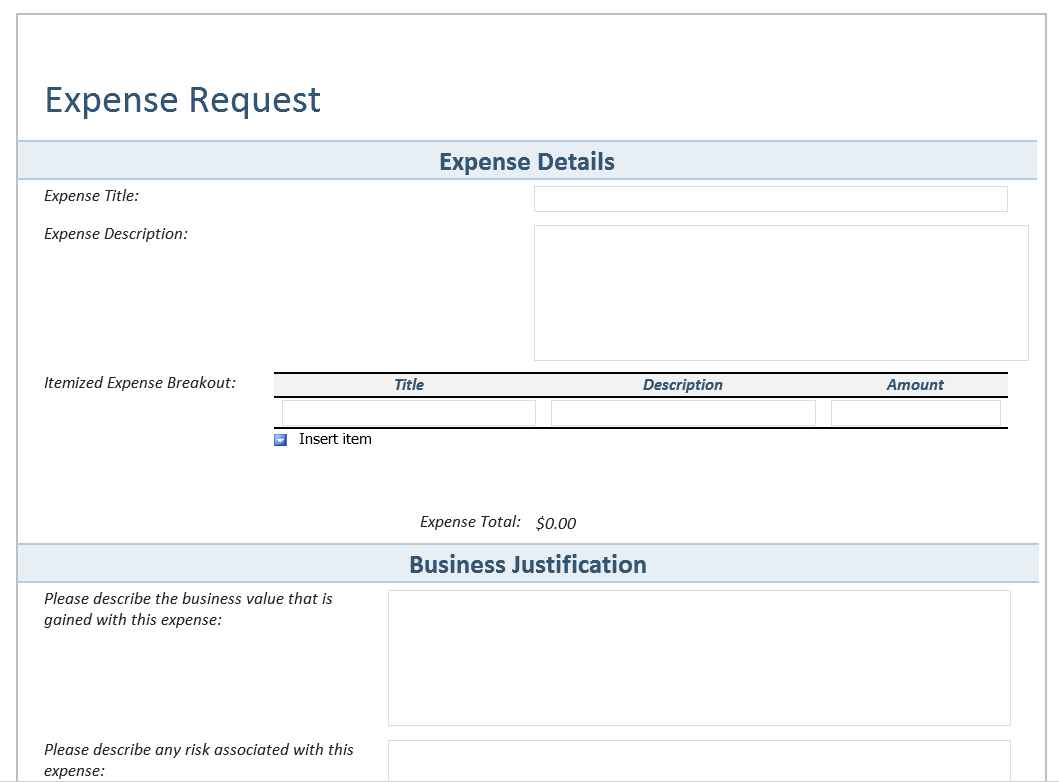
Task: Click the Title column header
Action: pos(408,385)
